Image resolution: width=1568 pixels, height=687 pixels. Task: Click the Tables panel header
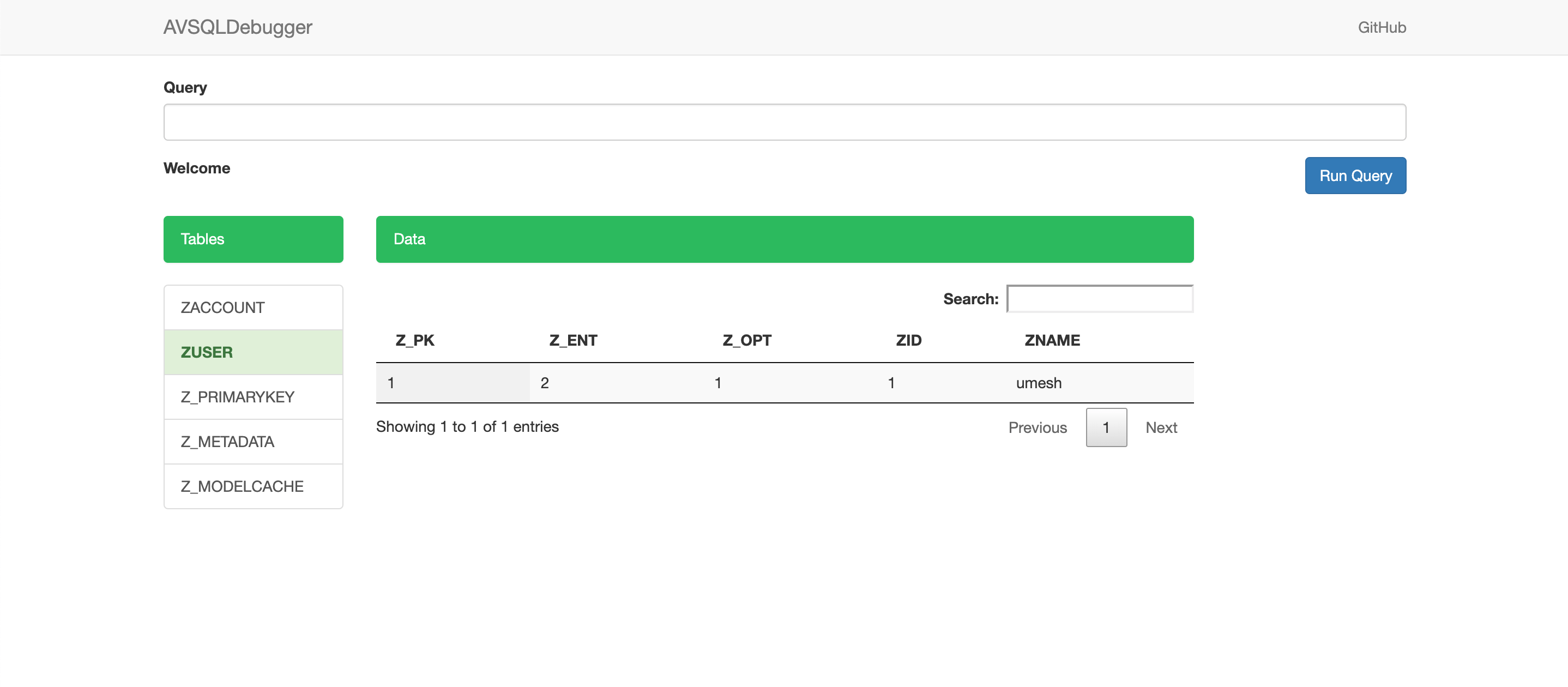[x=252, y=239]
